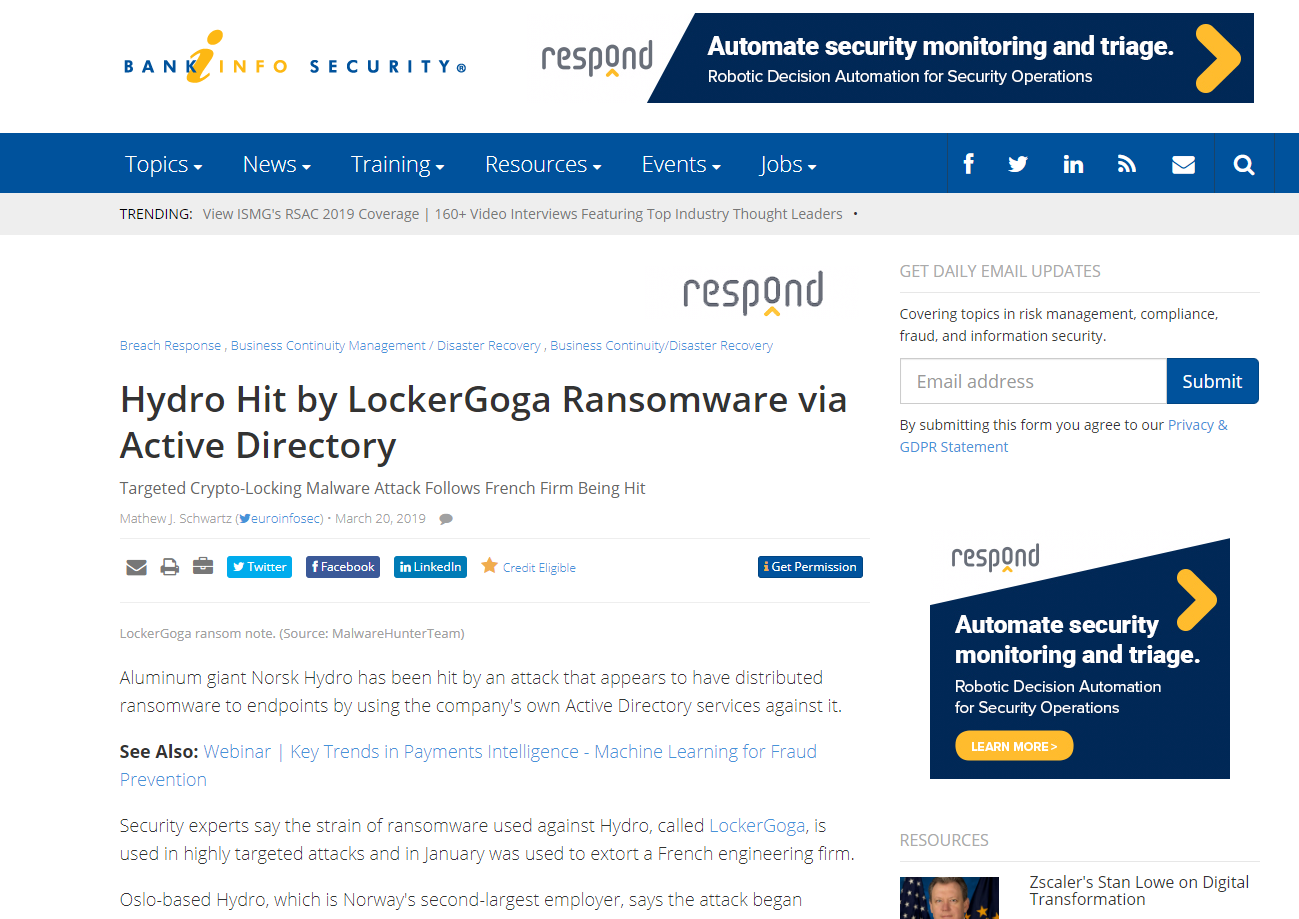
Task: Open the Business Continuity/Disaster Recovery link
Action: point(661,345)
